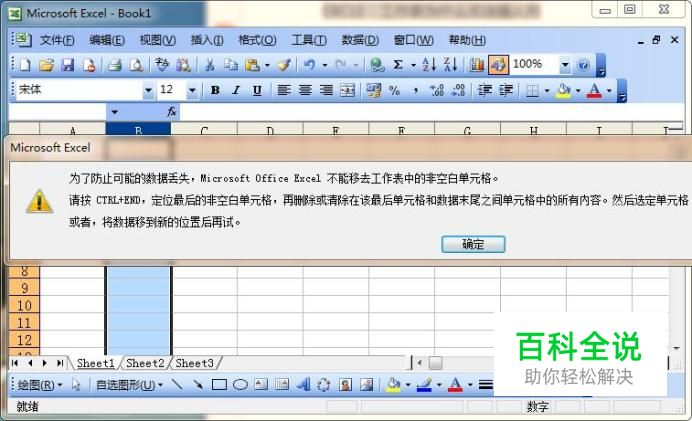Toggle the Drawing toolbar icon

pyautogui.click(x=498, y=65)
